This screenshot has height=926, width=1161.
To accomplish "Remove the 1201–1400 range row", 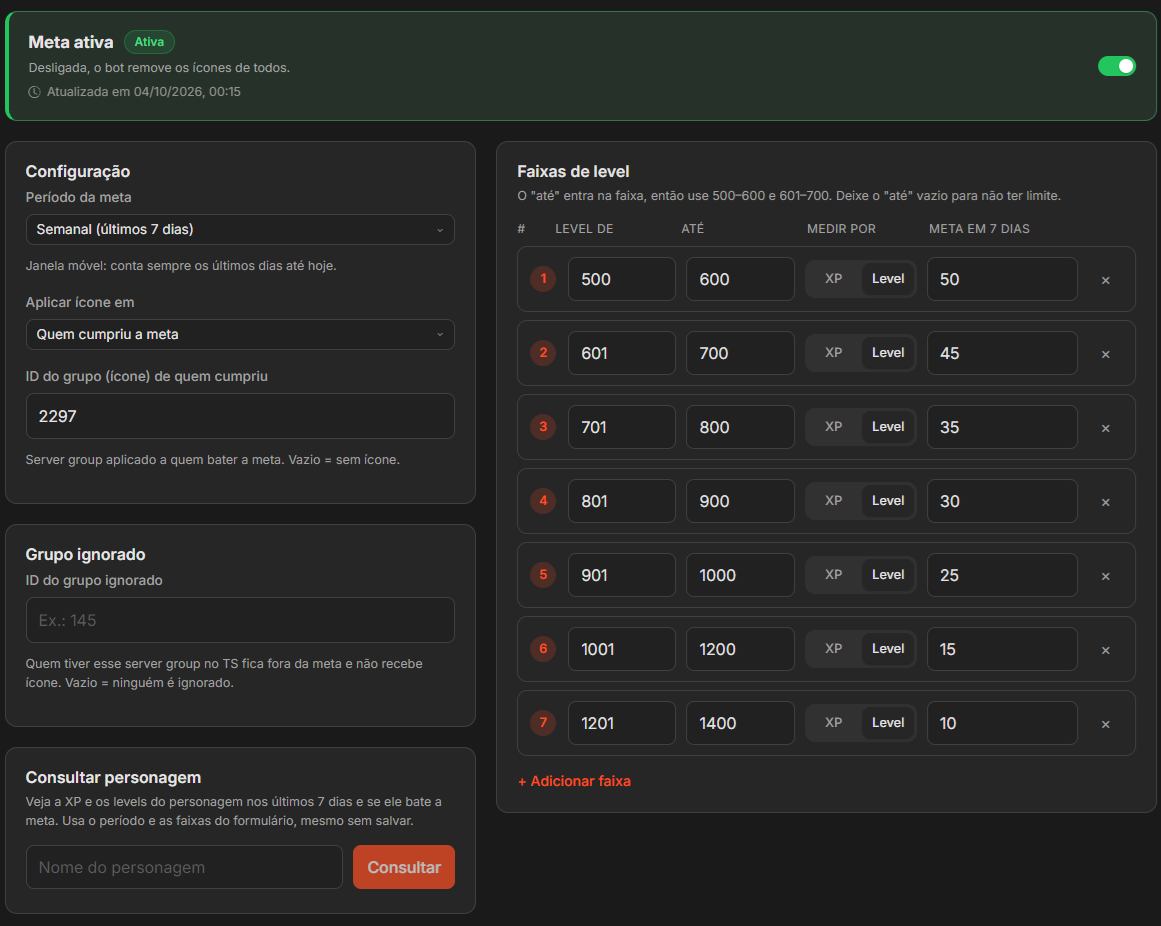I will click(1105, 724).
